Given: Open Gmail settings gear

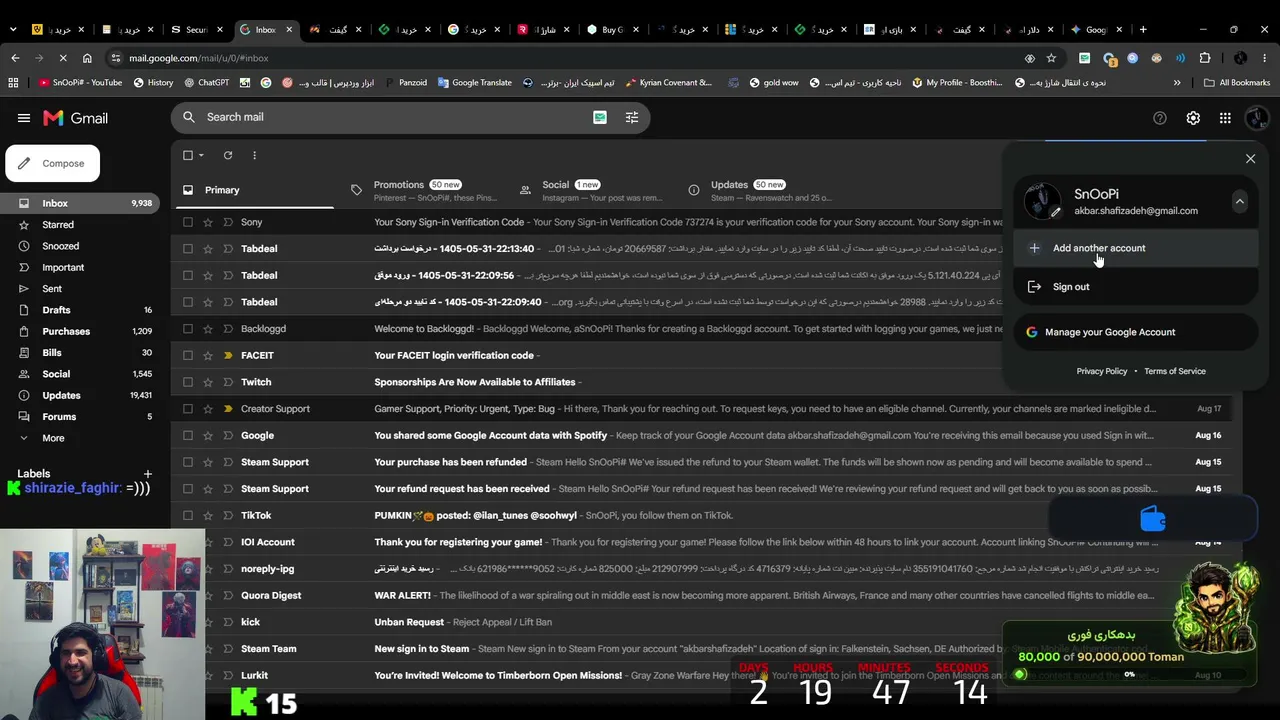Looking at the screenshot, I should (1193, 118).
